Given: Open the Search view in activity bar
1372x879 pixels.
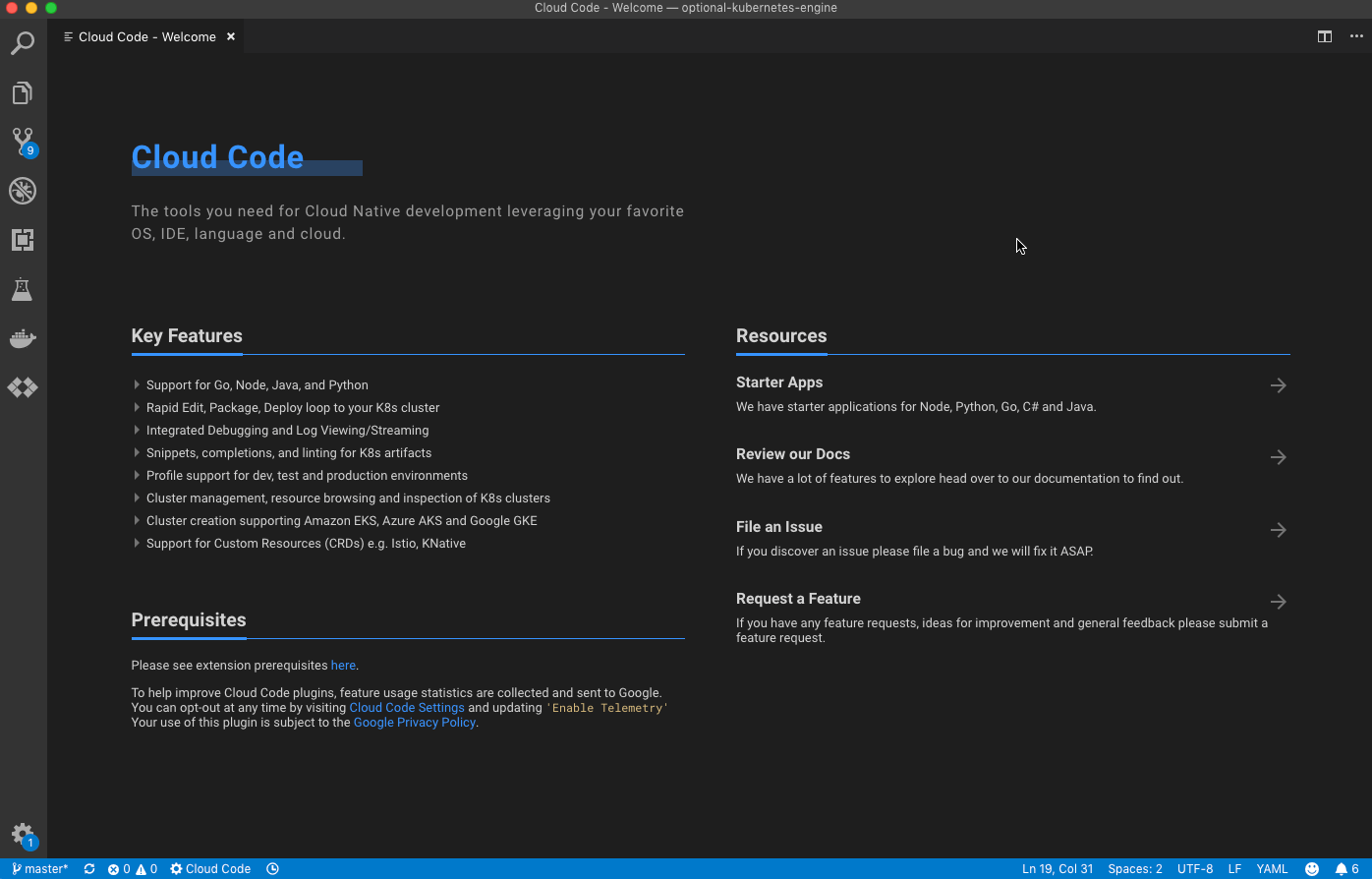Looking at the screenshot, I should (23, 43).
